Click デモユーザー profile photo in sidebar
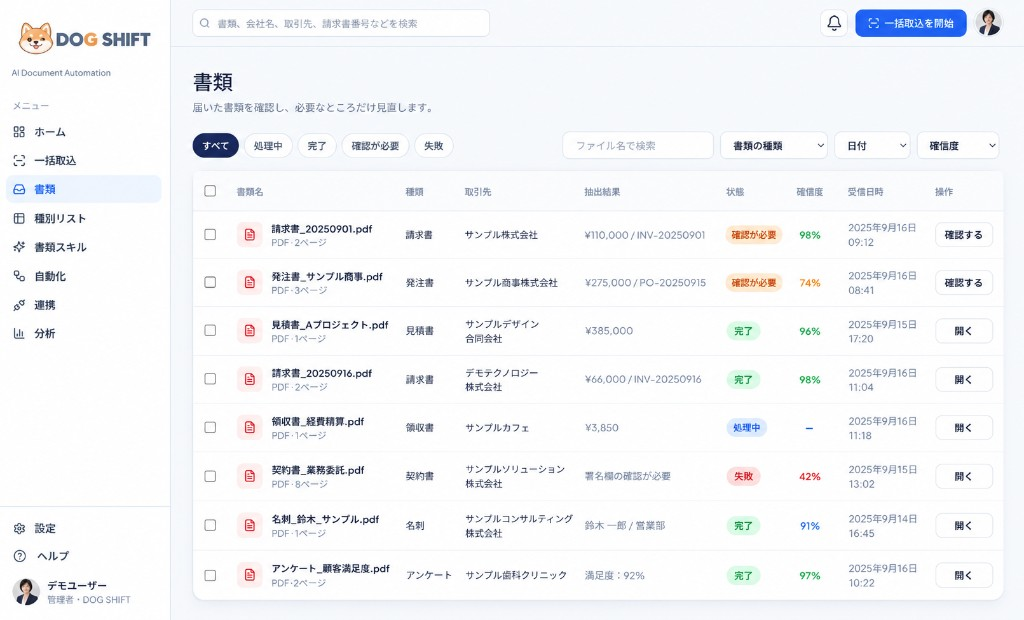The width and height of the screenshot is (1024, 620). [26, 592]
